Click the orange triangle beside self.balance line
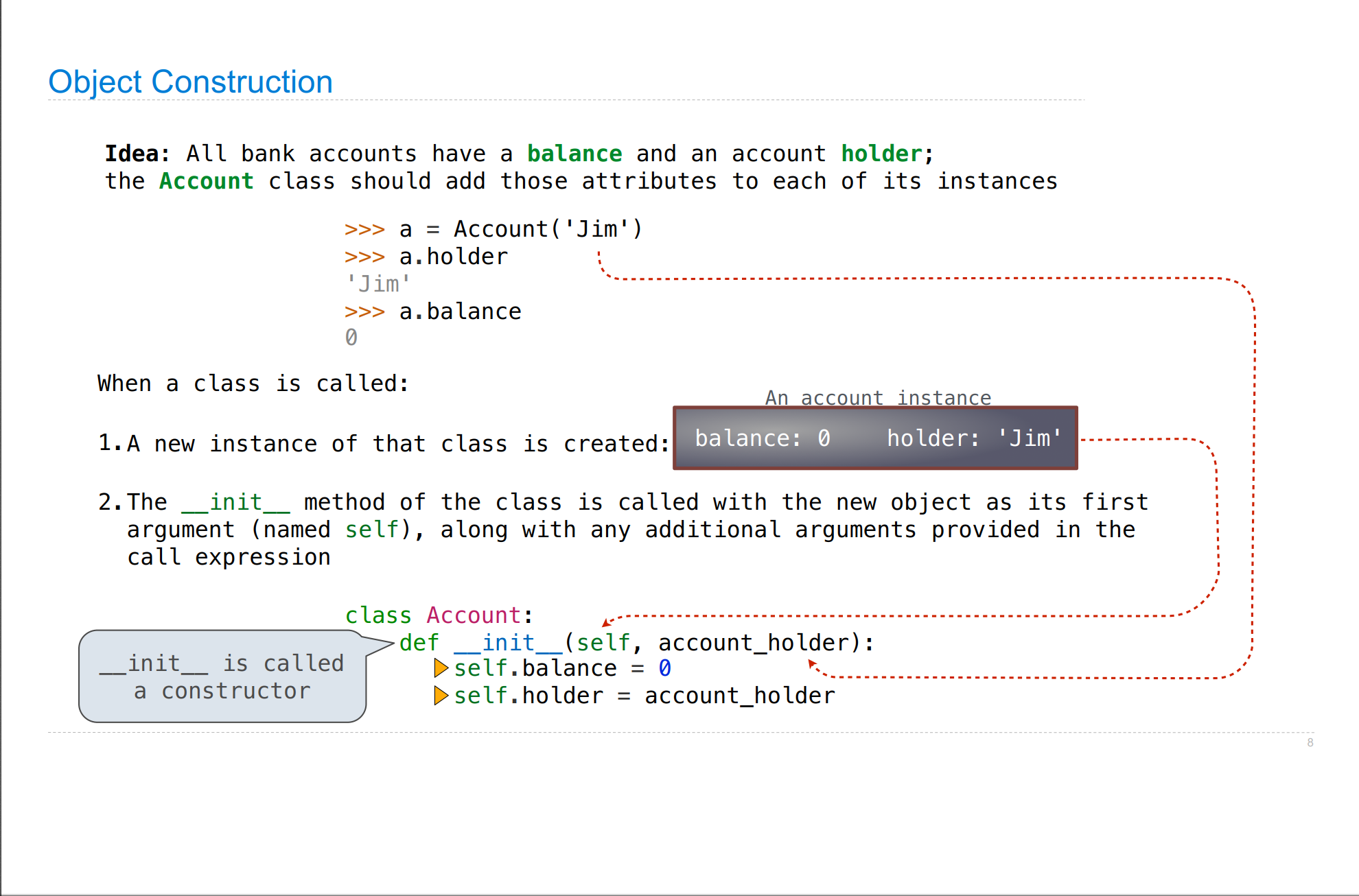Viewport: 1359px width, 896px height. (441, 668)
